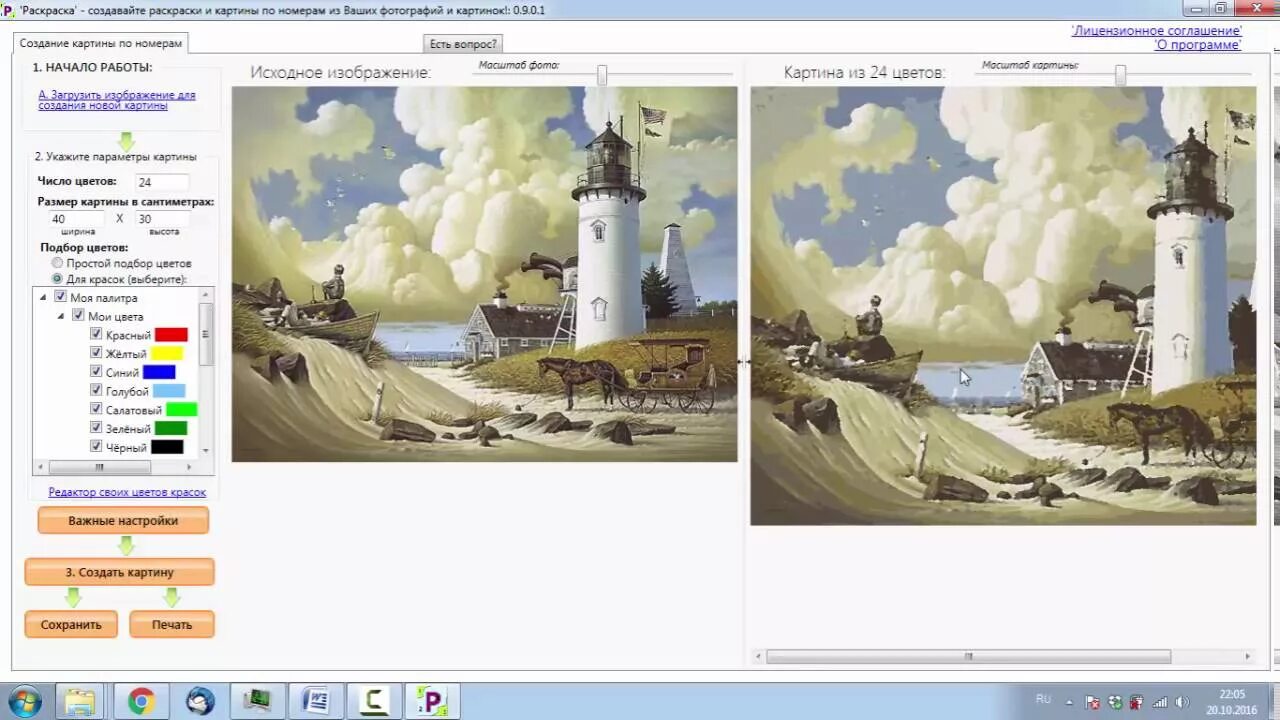1280x720 pixels.
Task: Click the Есть вопрос? tab
Action: [462, 44]
